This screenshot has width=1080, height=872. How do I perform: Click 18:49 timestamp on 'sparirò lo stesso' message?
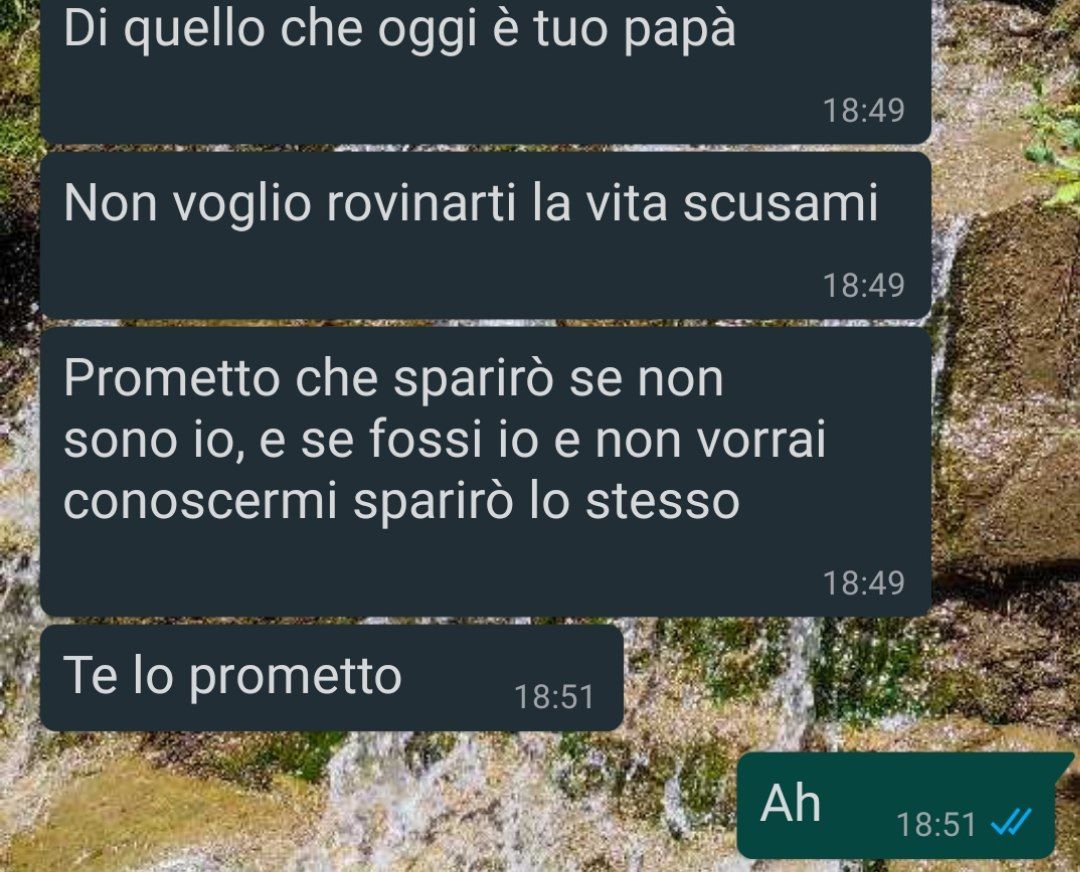point(864,583)
